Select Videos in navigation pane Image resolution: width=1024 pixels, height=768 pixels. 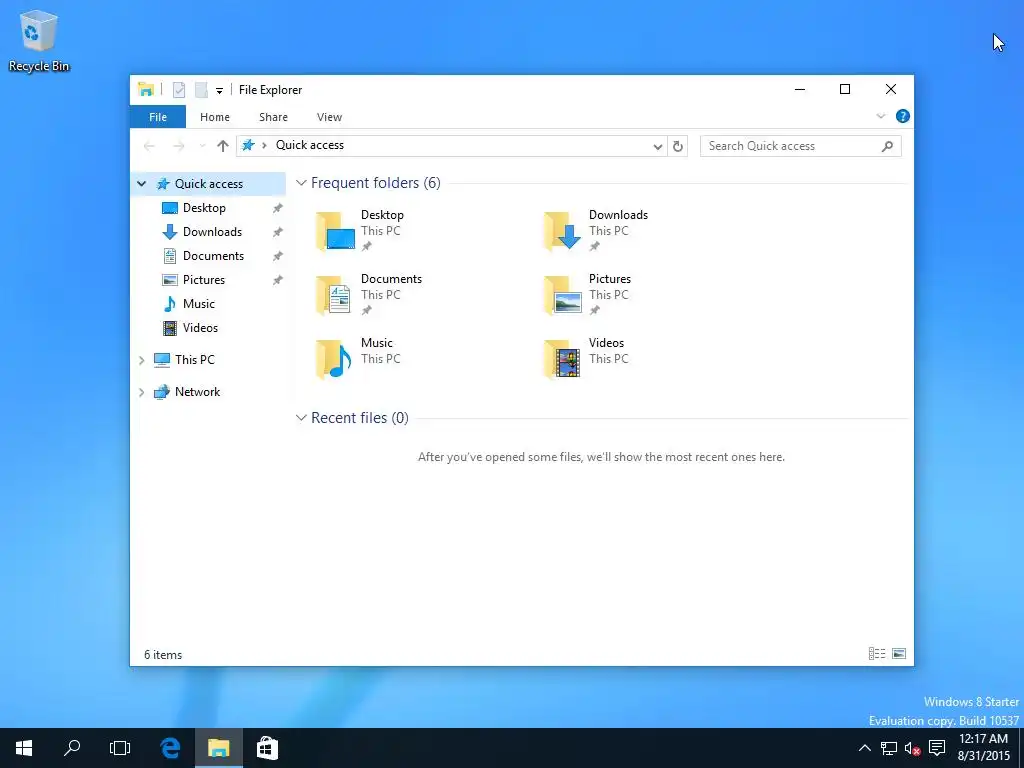[190, 328]
